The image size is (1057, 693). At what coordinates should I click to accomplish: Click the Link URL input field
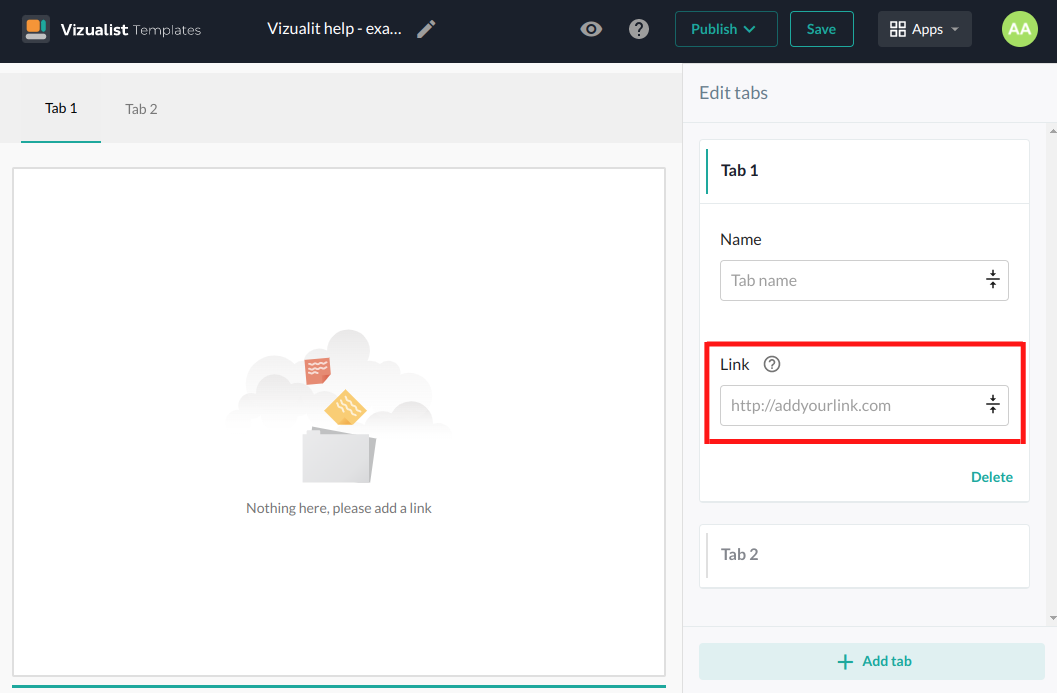(850, 405)
